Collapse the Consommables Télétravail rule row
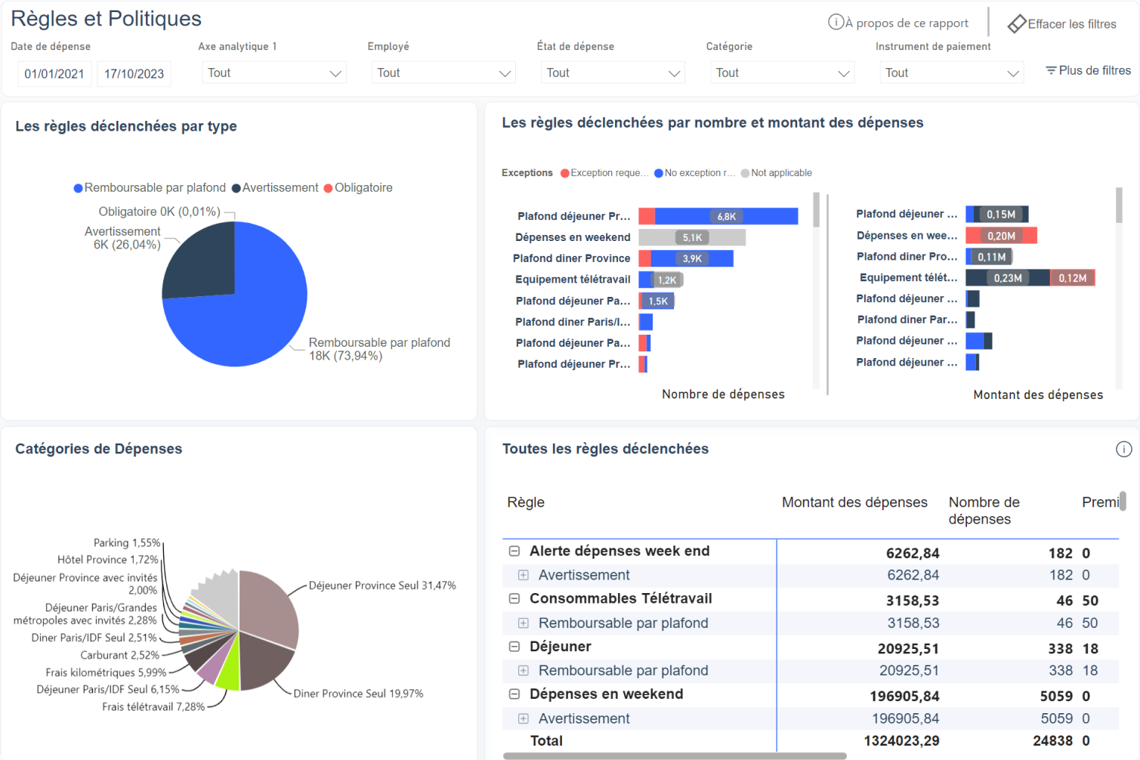The height and width of the screenshot is (760, 1140). [x=514, y=599]
